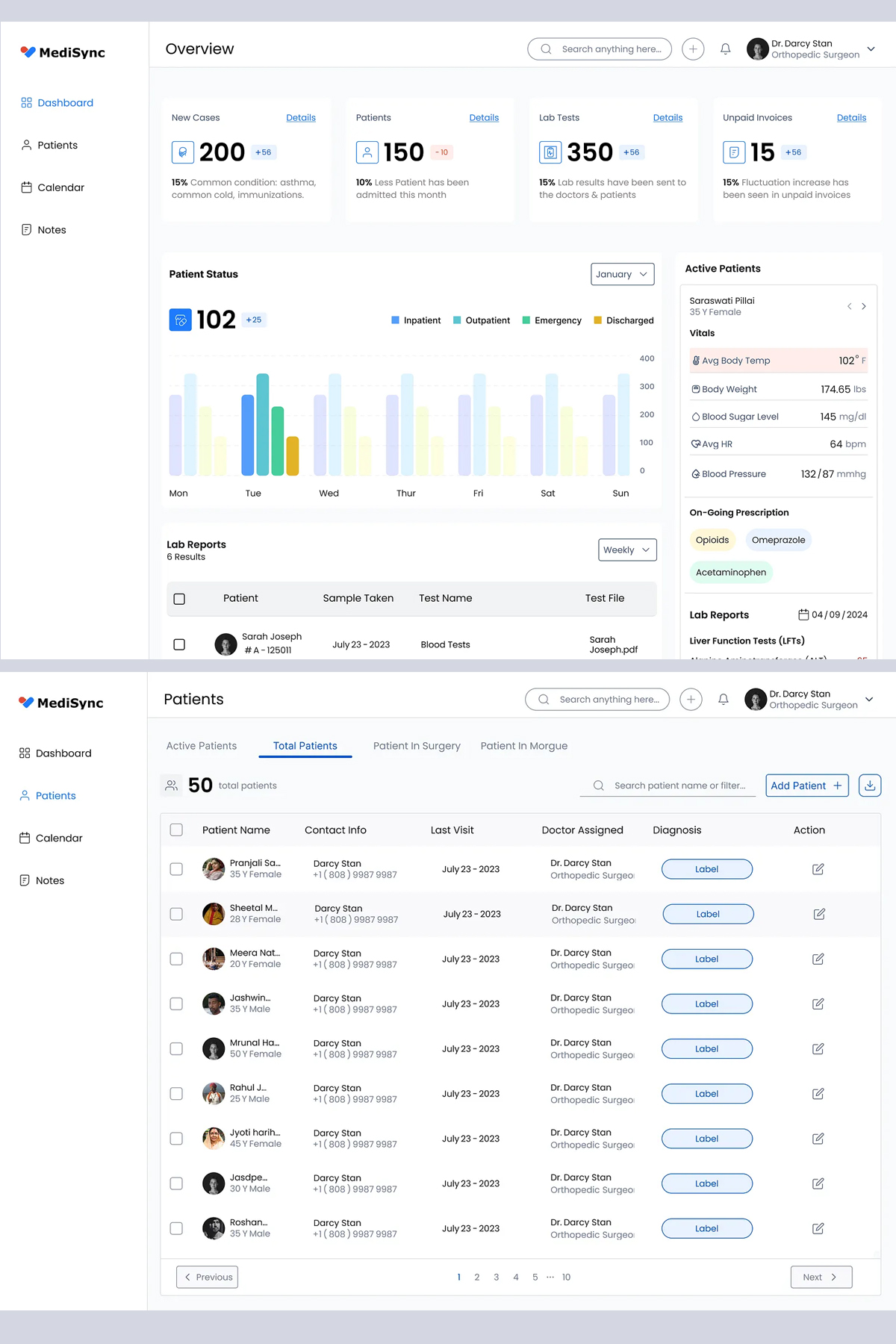The height and width of the screenshot is (1344, 896).
Task: Click the Discharged legend color swatch
Action: [597, 320]
